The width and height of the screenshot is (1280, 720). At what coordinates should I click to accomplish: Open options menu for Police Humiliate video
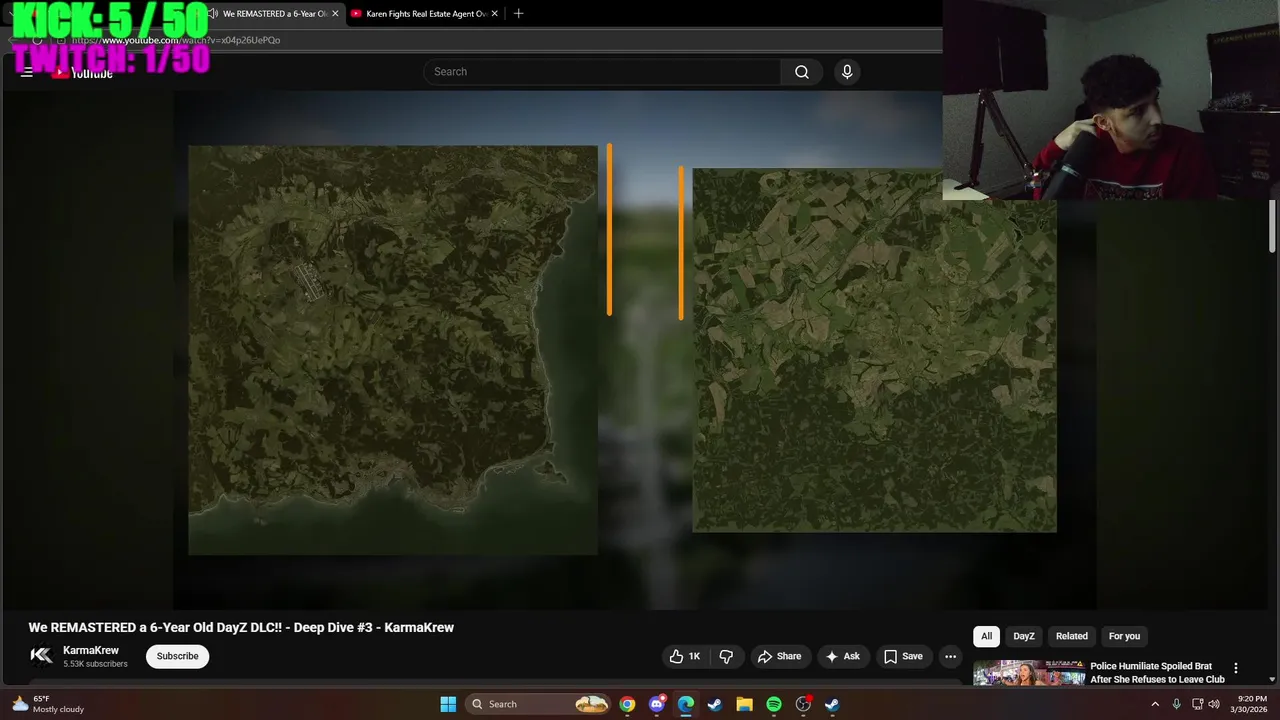pos(1236,668)
